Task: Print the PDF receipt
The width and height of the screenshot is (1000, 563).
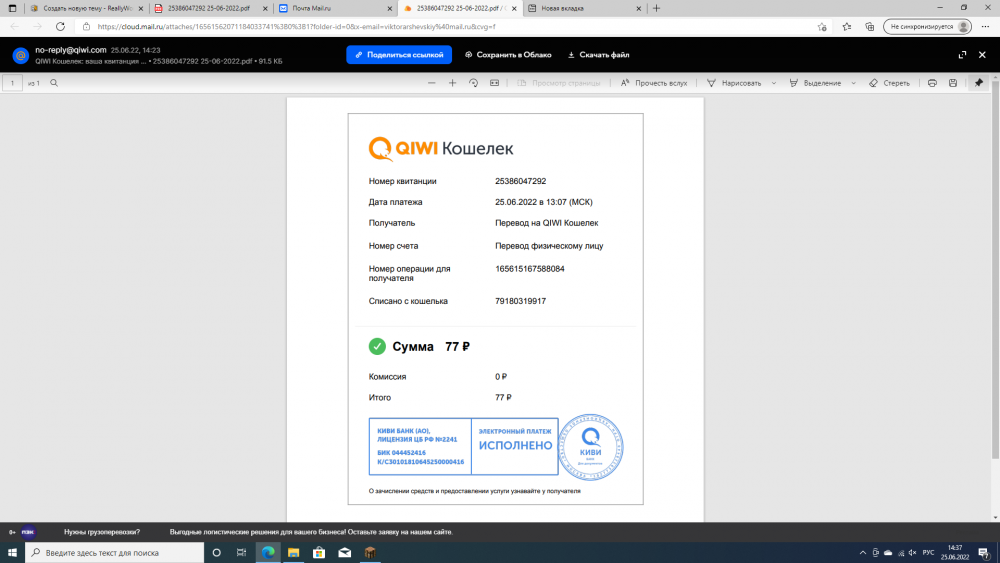Action: pyautogui.click(x=932, y=83)
